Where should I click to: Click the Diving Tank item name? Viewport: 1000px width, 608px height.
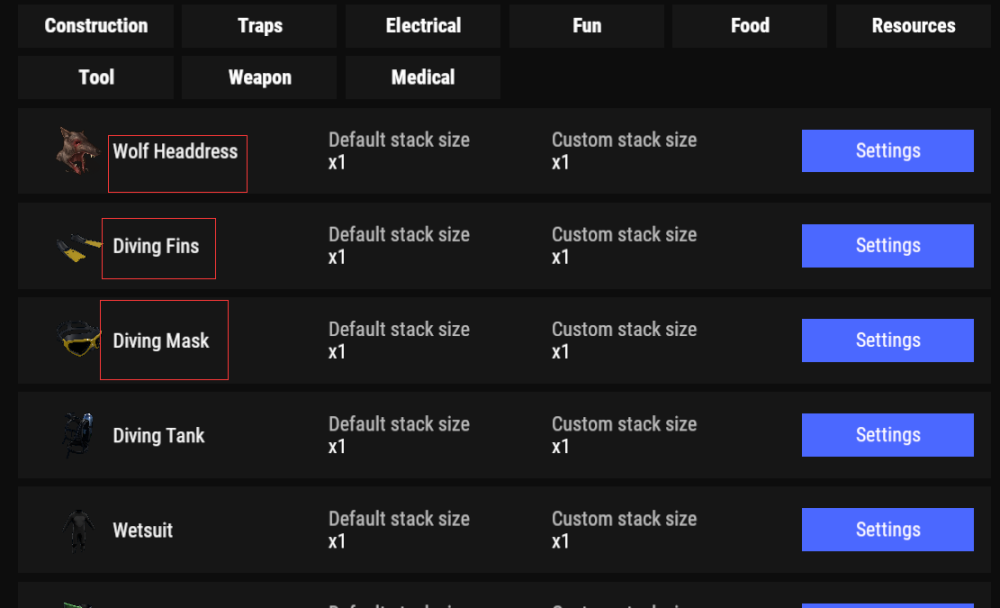159,436
